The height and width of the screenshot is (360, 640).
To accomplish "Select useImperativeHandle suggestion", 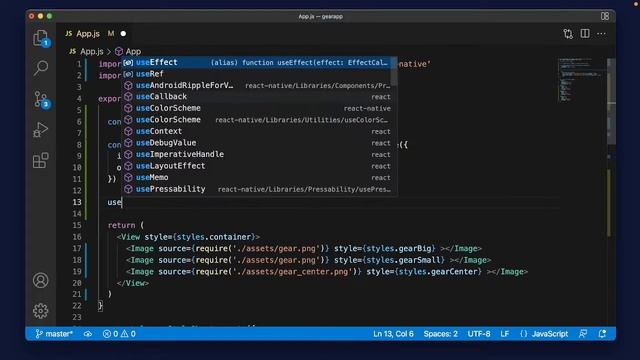I will coord(257,154).
